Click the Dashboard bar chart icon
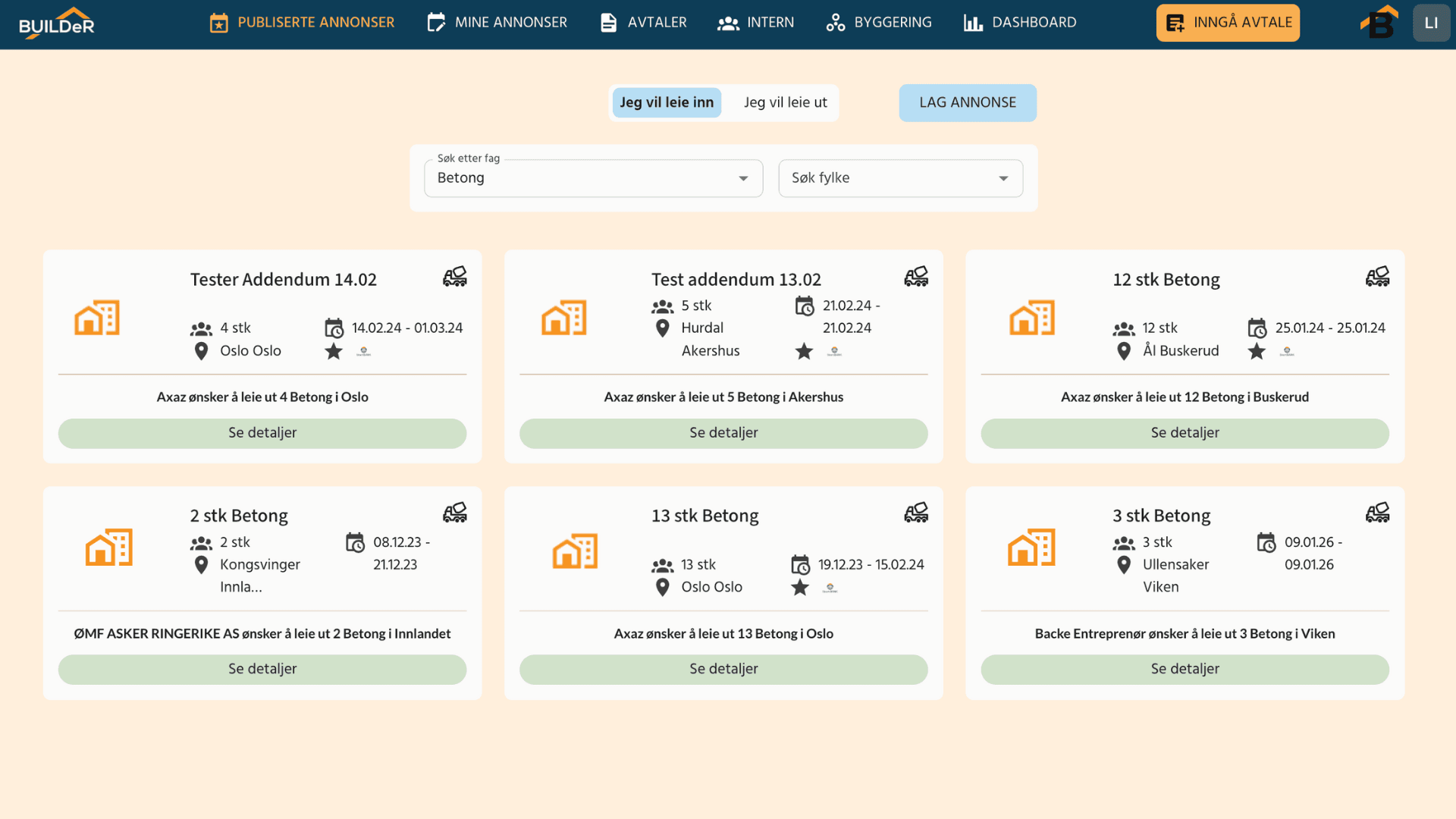The width and height of the screenshot is (1456, 819). coord(974,22)
